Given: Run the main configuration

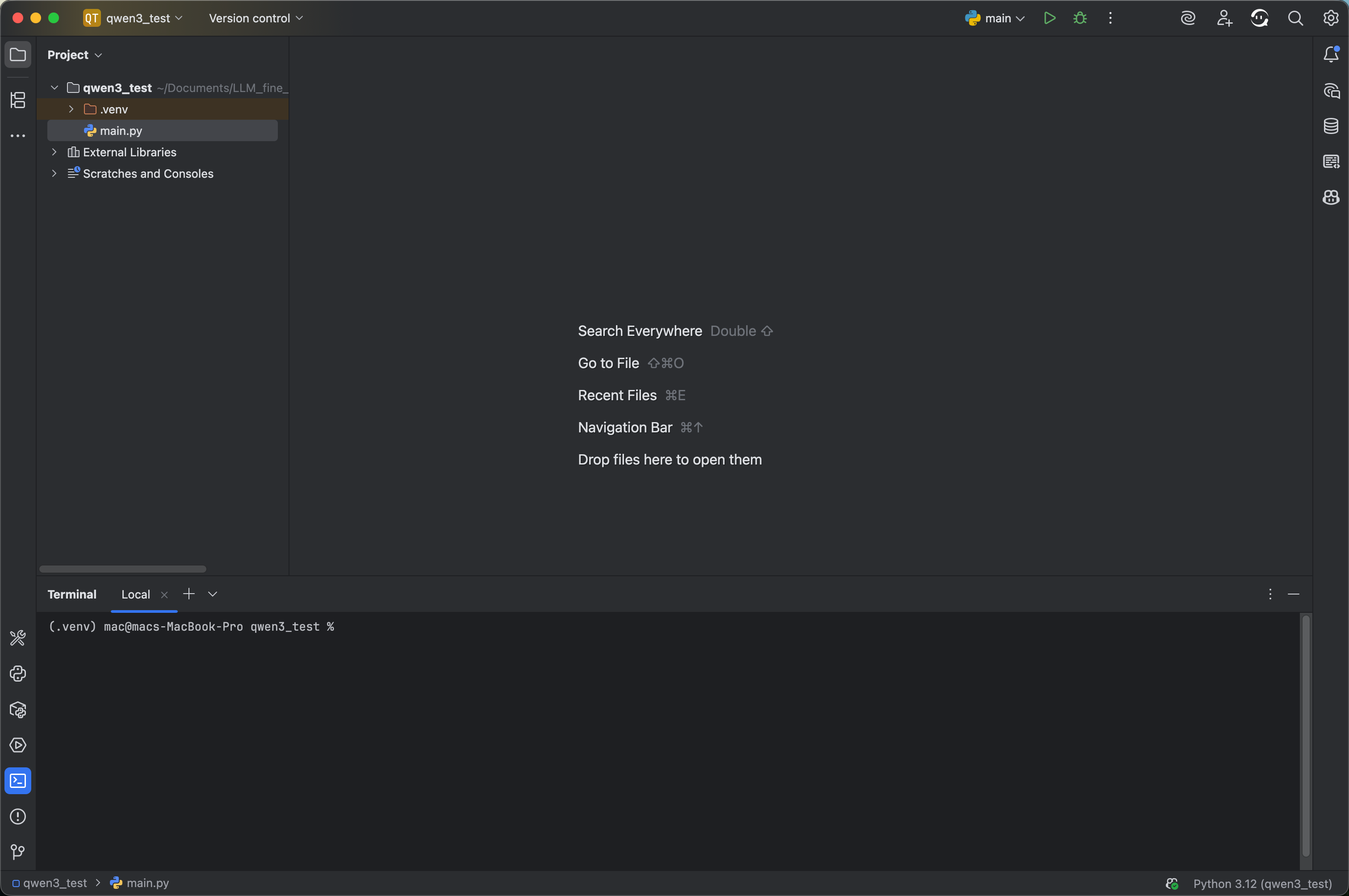Looking at the screenshot, I should click(1049, 18).
